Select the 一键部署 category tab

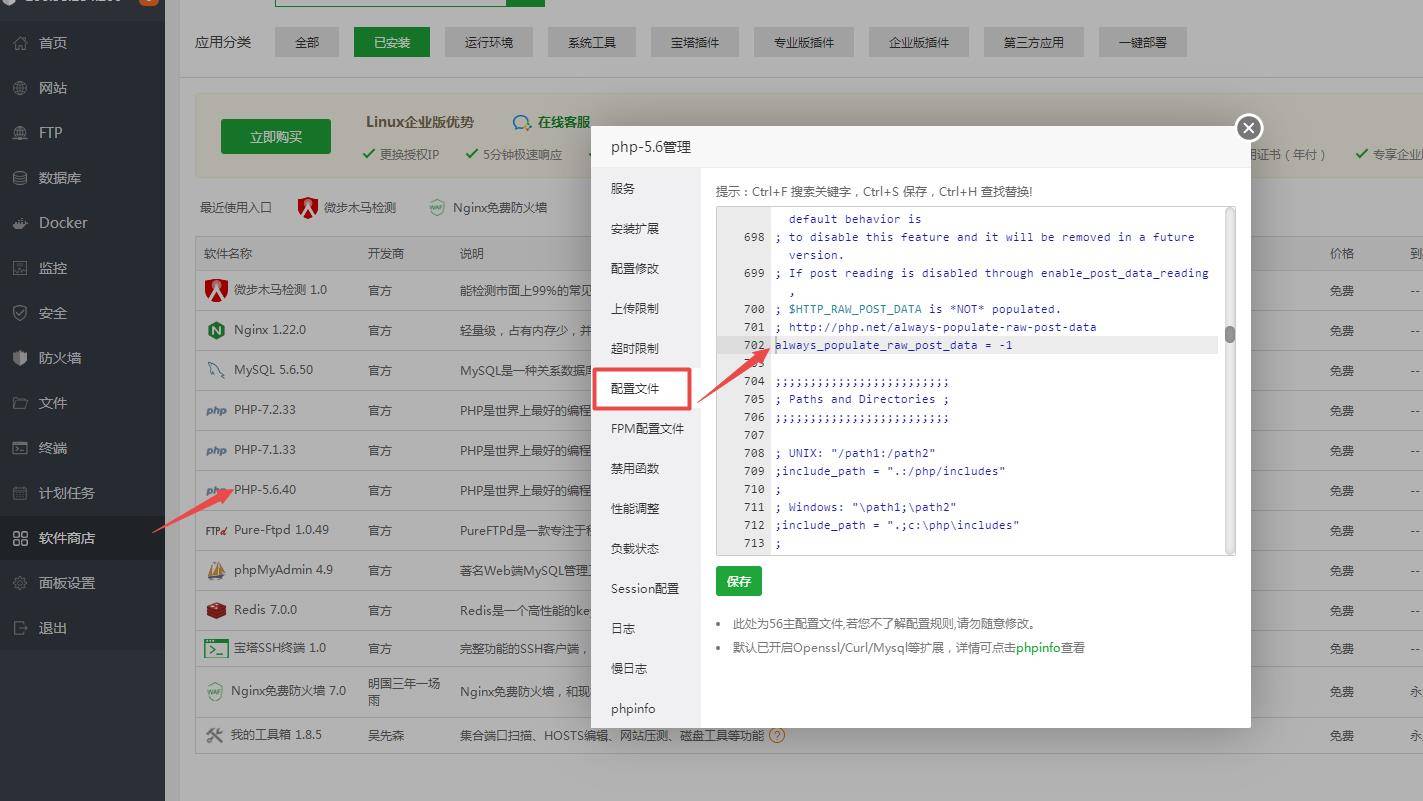pos(1143,42)
